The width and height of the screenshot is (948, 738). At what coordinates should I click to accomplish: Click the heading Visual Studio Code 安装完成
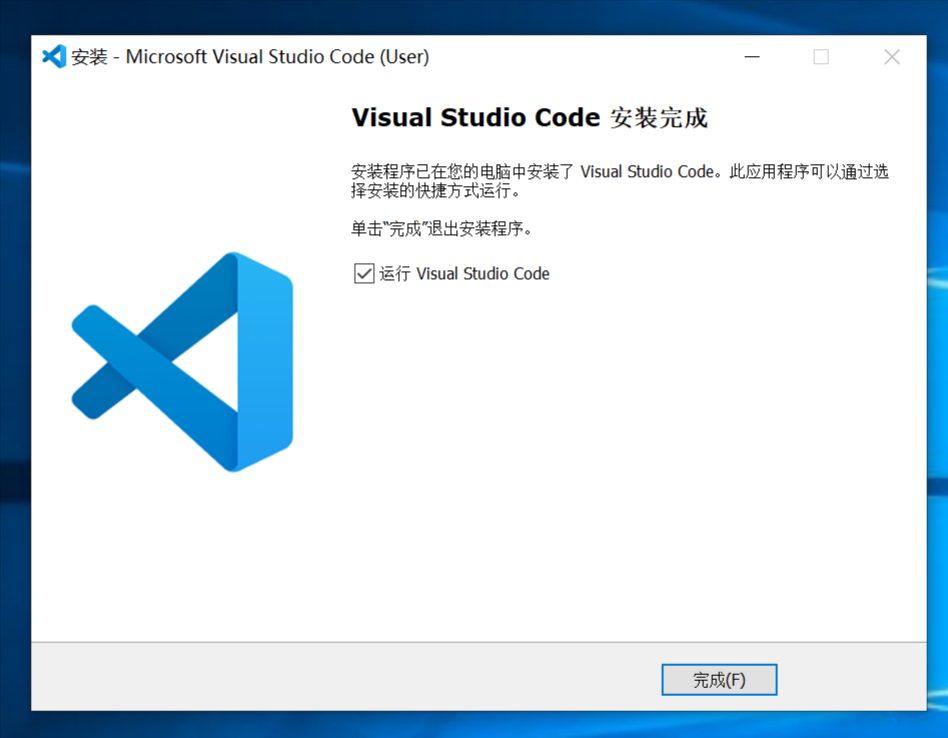(x=530, y=117)
